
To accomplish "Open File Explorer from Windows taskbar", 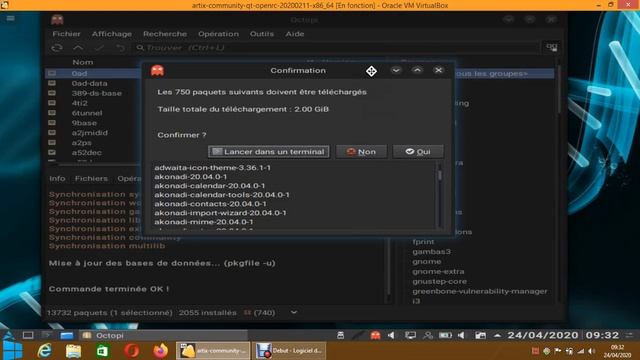I will click(x=73, y=351).
